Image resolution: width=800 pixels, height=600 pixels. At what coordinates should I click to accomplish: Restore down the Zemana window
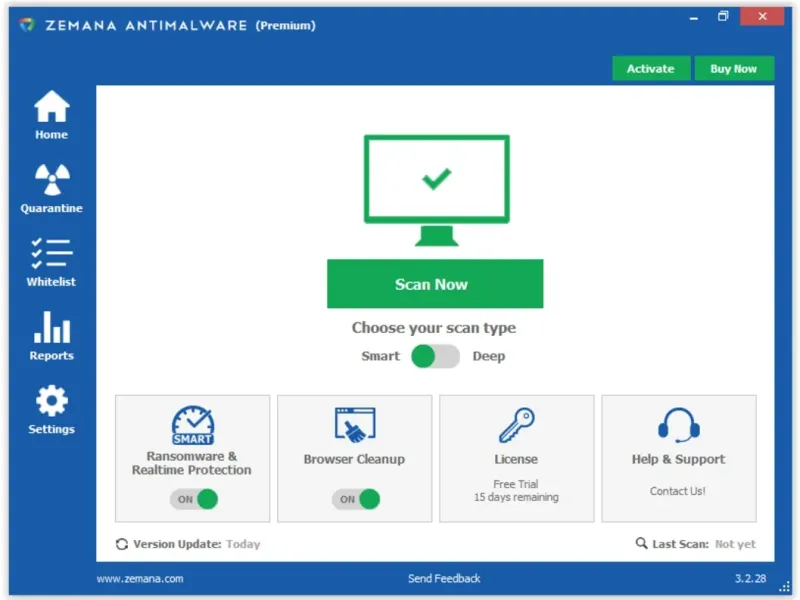coord(723,16)
